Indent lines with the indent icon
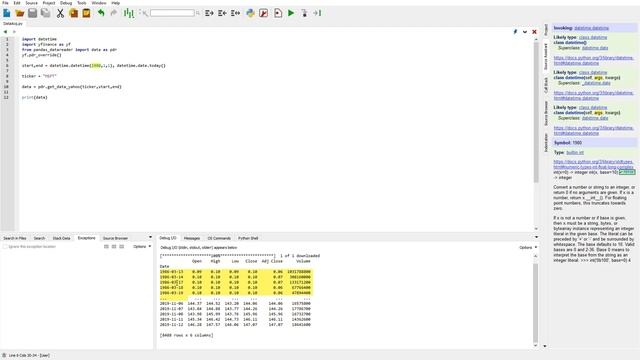This screenshot has height=360, width=640. [x=209, y=13]
